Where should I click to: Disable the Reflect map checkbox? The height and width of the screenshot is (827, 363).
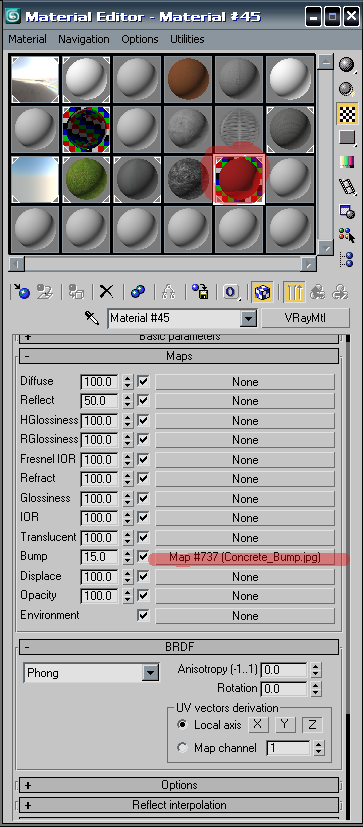(x=143, y=401)
